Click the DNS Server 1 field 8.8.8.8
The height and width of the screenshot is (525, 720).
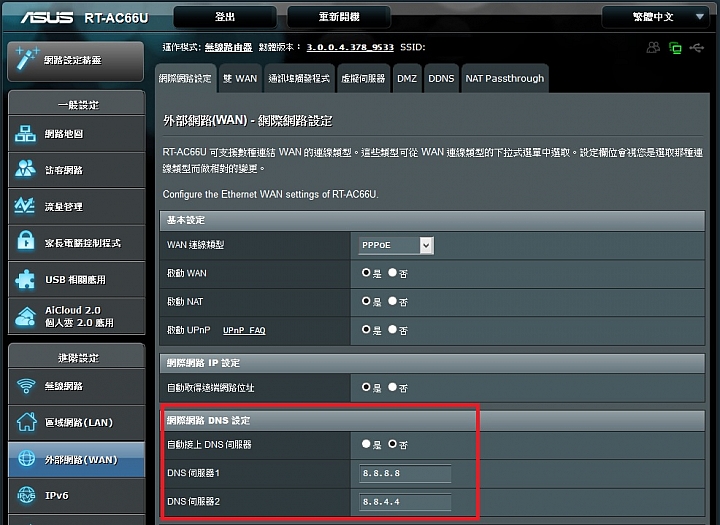pyautogui.click(x=405, y=473)
